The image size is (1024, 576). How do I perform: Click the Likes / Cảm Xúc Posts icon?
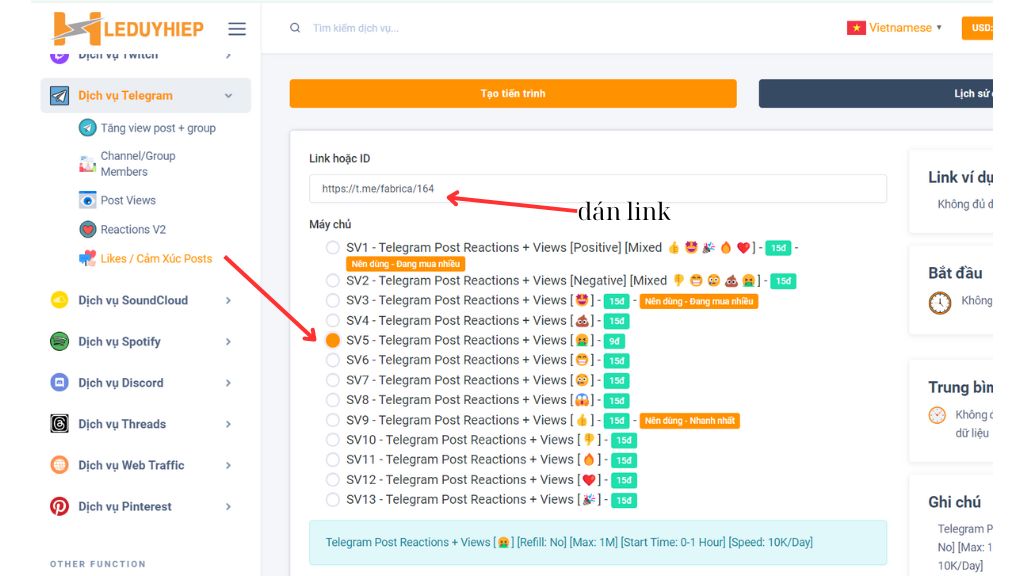[x=88, y=259]
